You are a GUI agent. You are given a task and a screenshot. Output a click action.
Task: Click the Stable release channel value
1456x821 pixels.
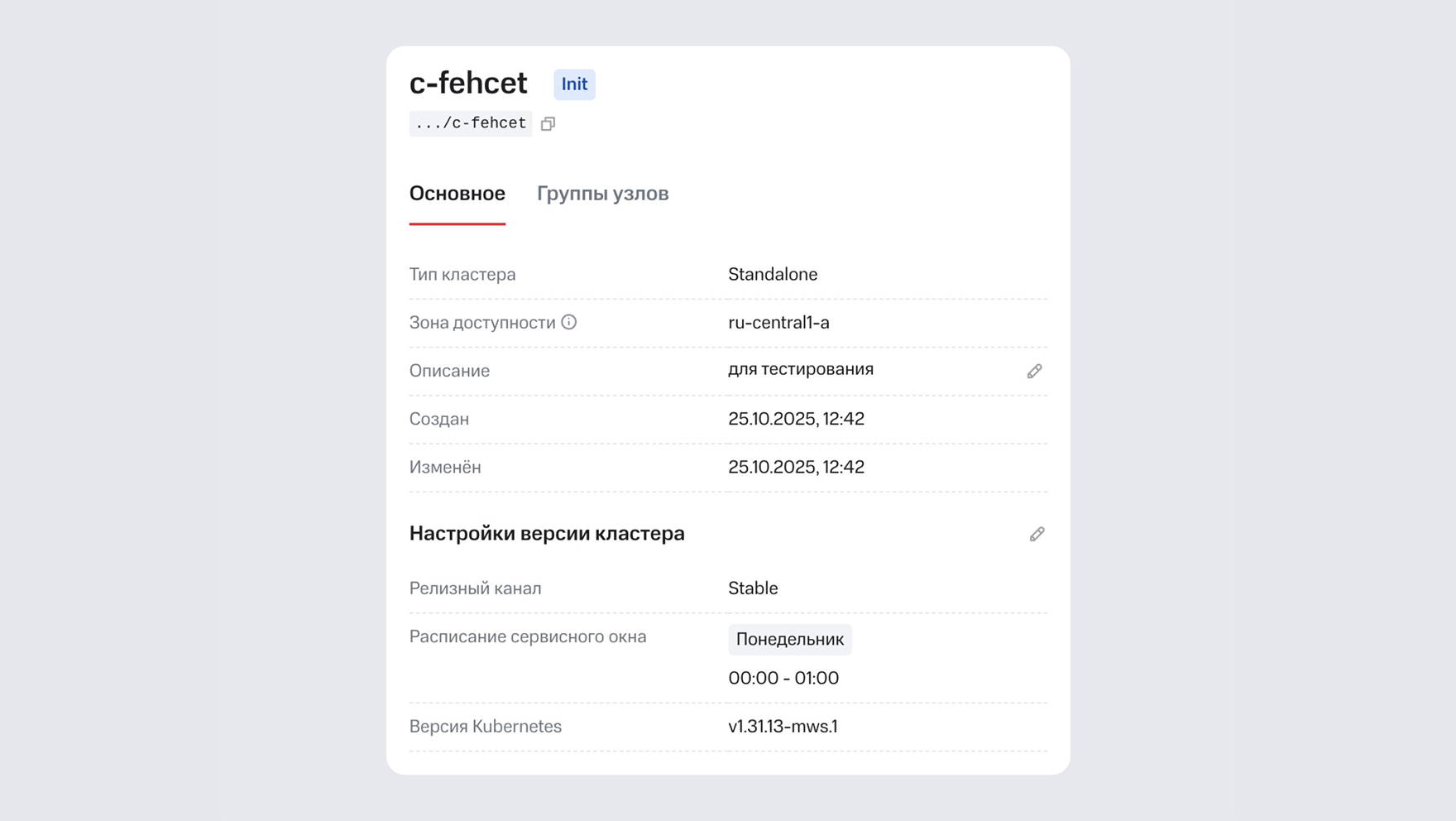pos(752,588)
